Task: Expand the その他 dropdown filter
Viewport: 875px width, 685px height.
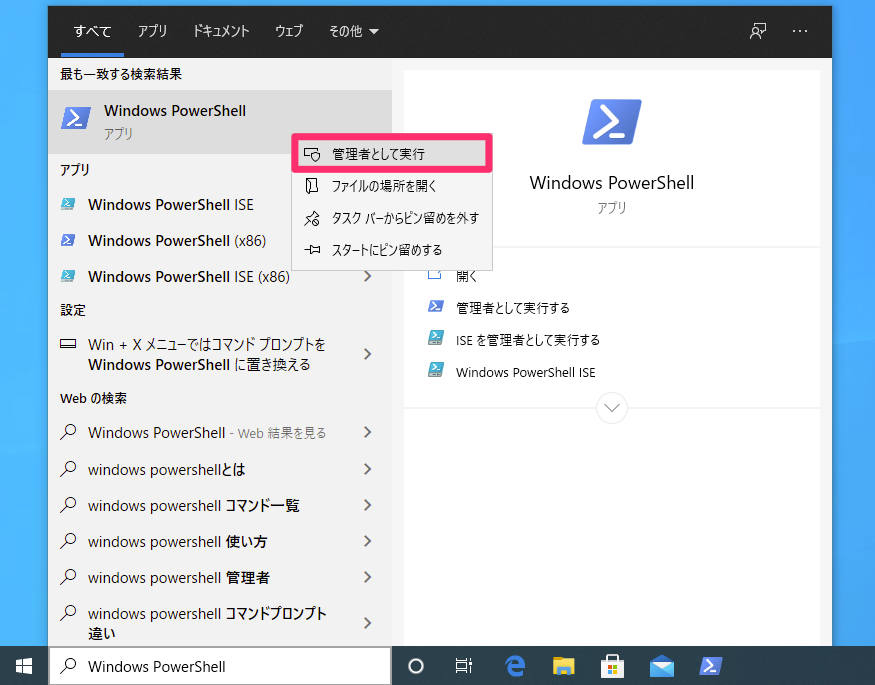Action: pyautogui.click(x=353, y=31)
